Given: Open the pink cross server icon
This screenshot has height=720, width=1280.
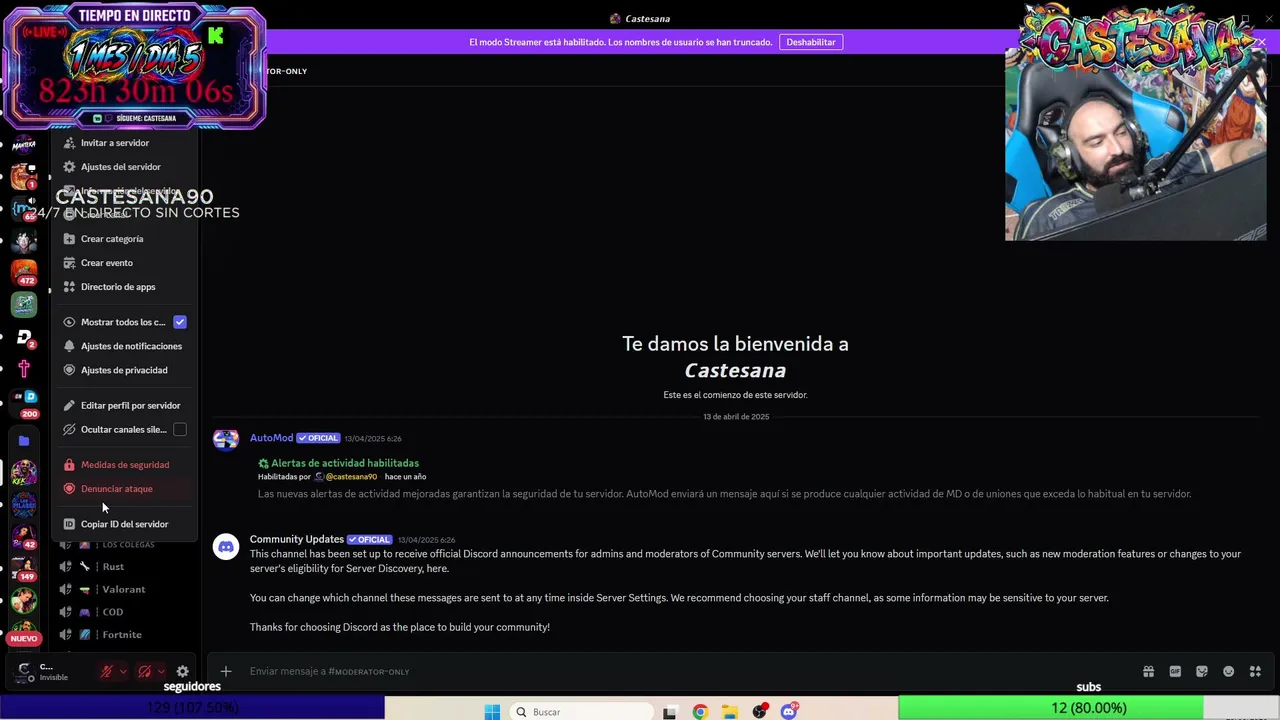Looking at the screenshot, I should [x=24, y=369].
